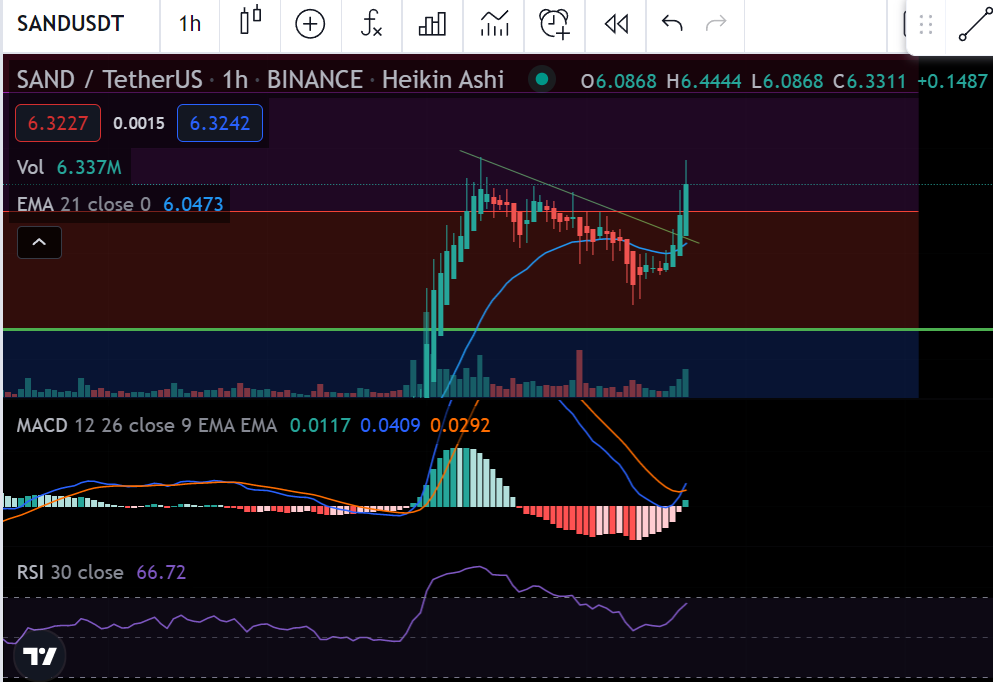Open the financials bar chart icon
993x682 pixels.
click(432, 24)
